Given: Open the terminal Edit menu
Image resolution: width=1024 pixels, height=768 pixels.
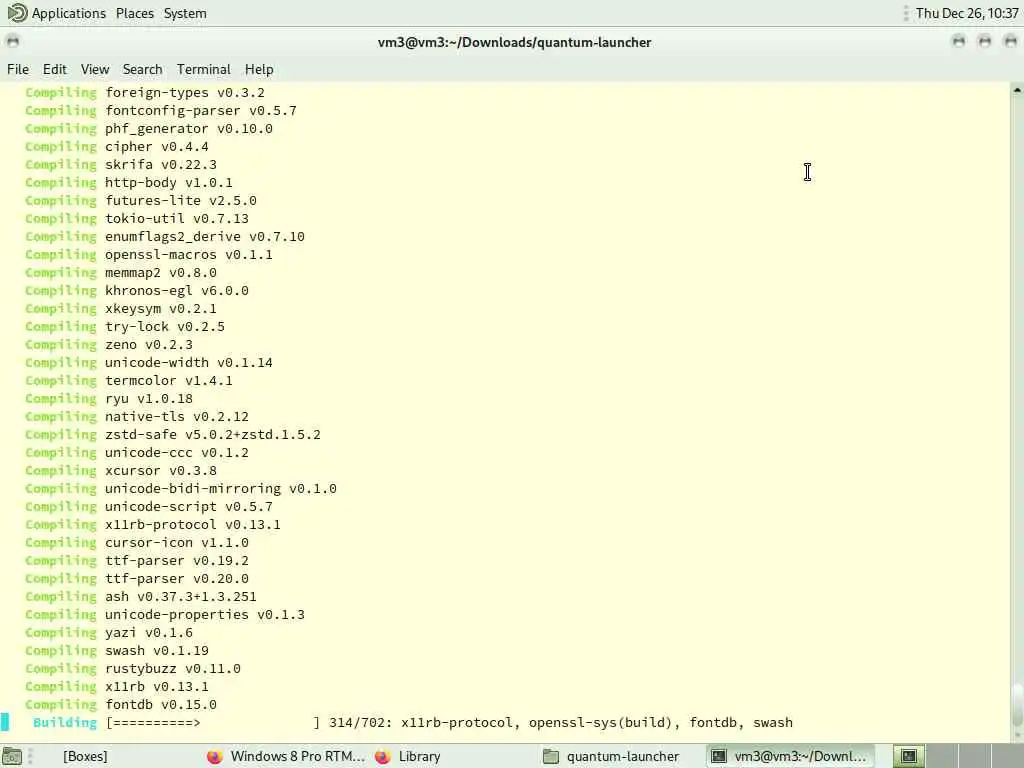Looking at the screenshot, I should (x=54, y=69).
